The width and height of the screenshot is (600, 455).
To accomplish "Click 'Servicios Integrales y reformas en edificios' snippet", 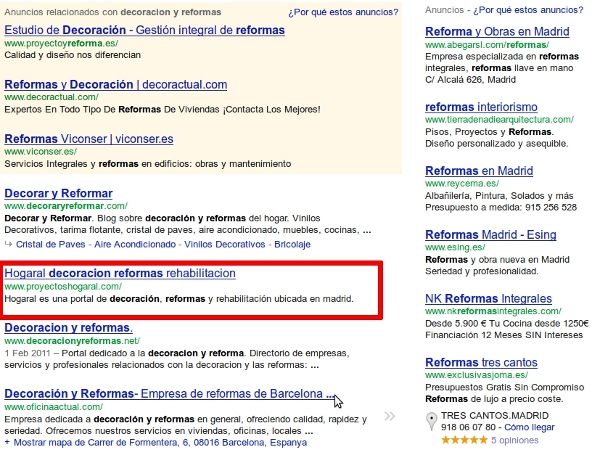I will [x=148, y=164].
